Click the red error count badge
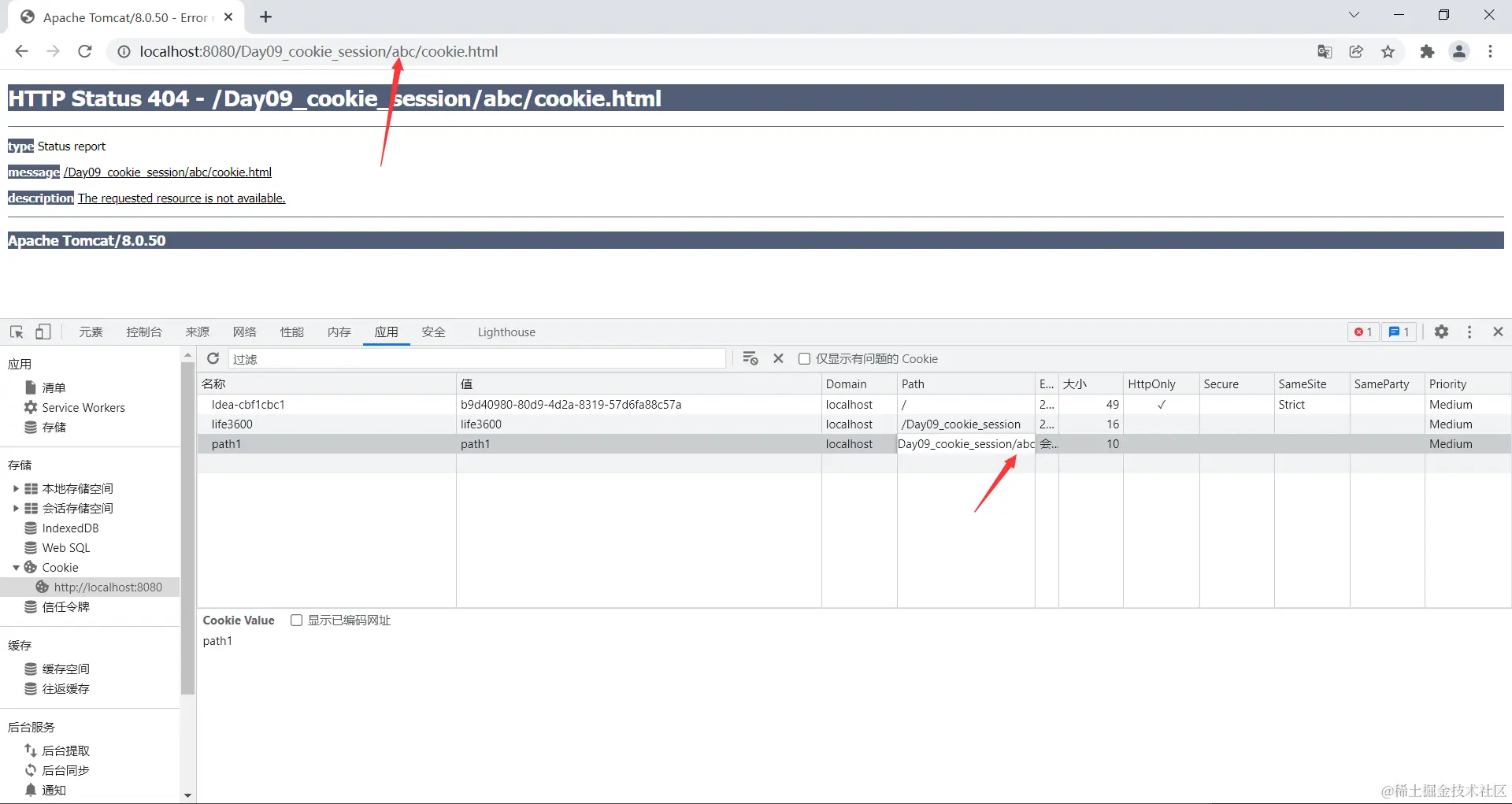 pyautogui.click(x=1363, y=332)
